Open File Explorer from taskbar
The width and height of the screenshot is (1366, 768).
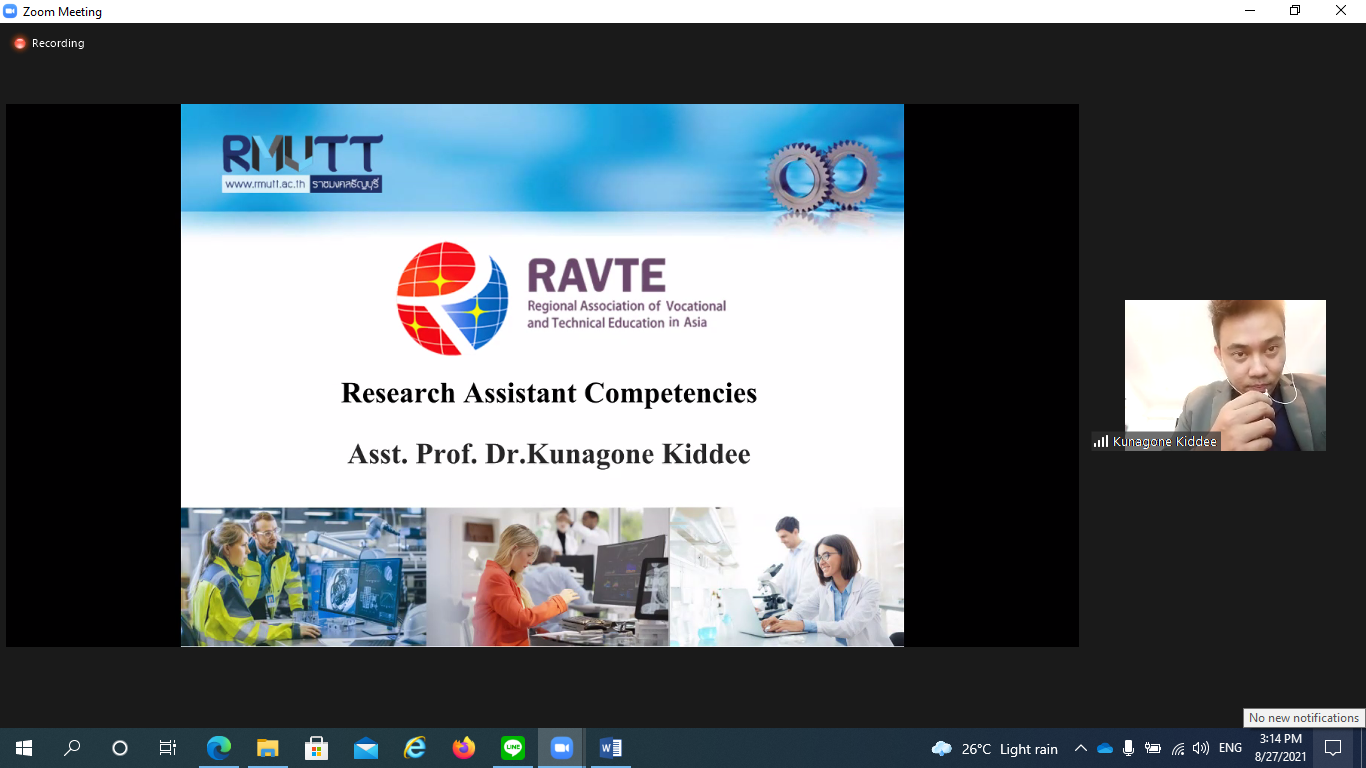click(267, 748)
